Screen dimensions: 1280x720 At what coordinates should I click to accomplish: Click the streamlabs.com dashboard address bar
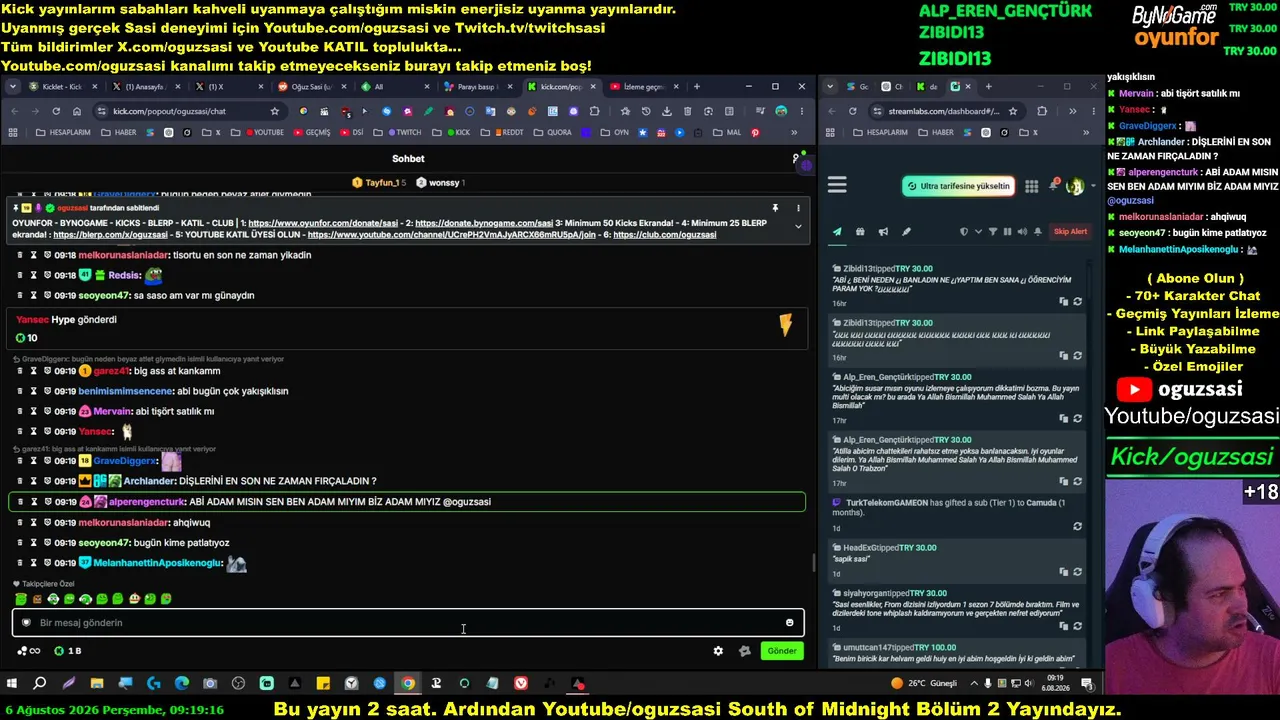[945, 111]
